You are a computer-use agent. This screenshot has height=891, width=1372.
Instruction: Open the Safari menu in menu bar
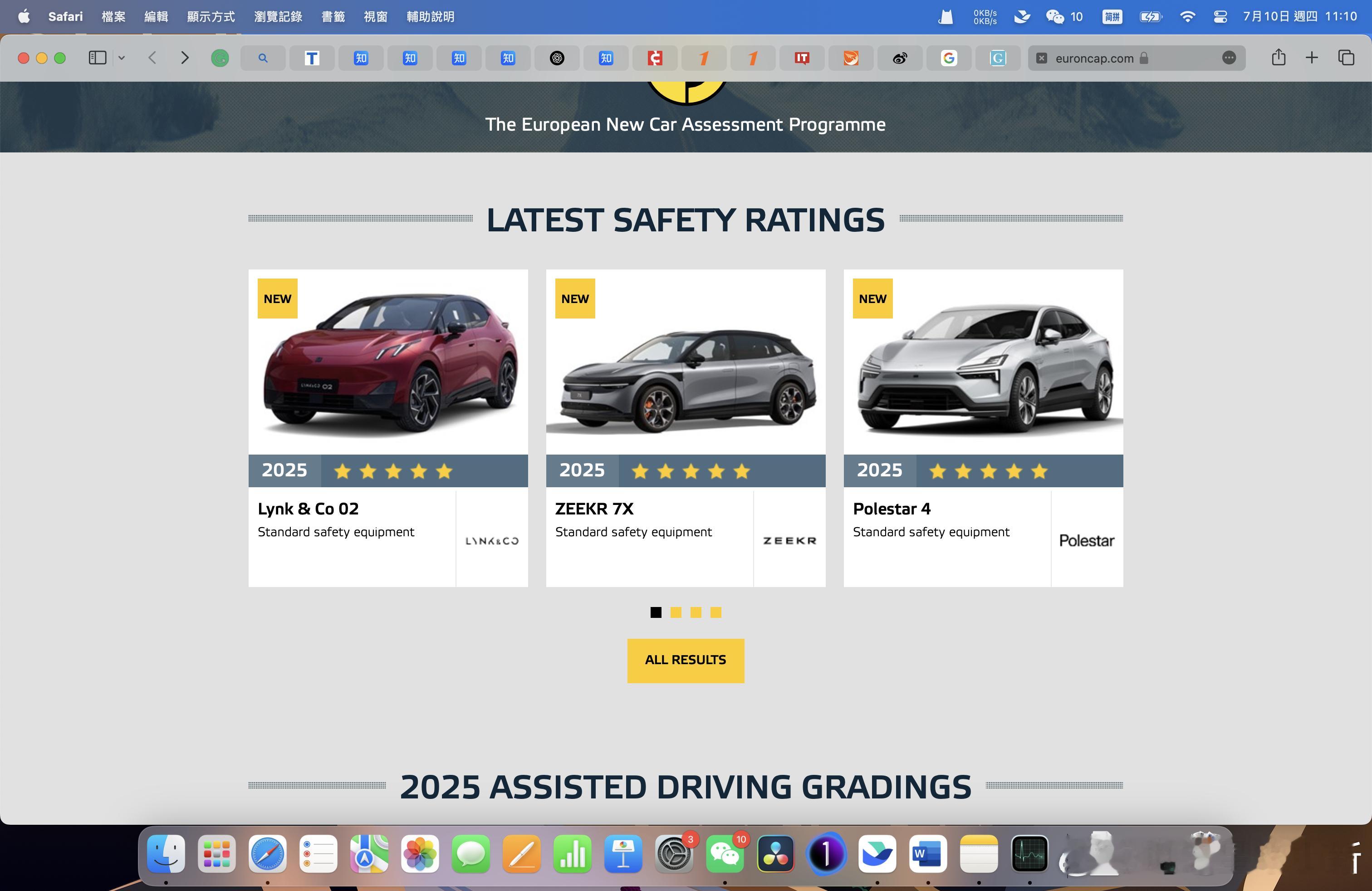click(x=65, y=17)
